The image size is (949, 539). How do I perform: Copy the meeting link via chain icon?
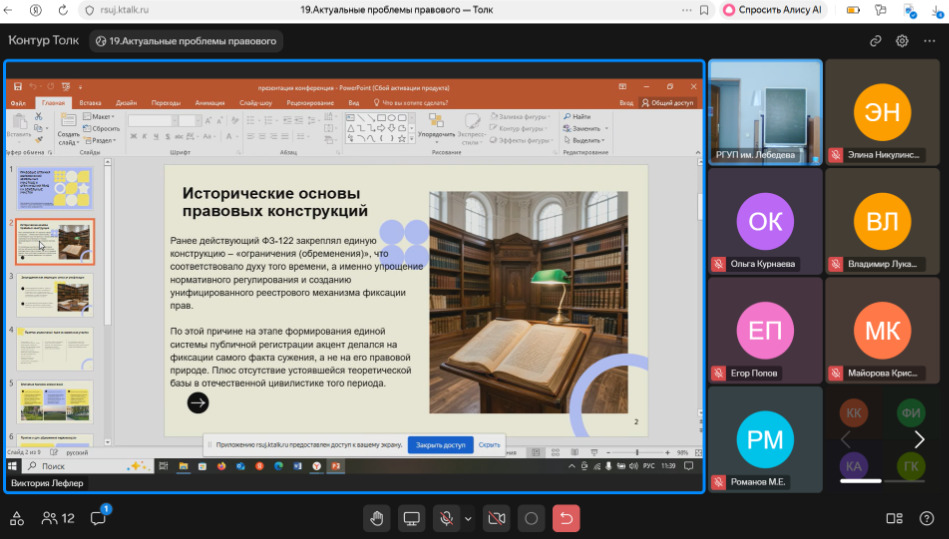tap(876, 41)
